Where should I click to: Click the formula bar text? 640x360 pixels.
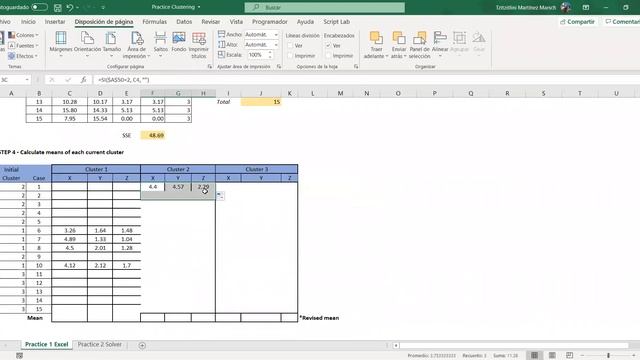pyautogui.click(x=123, y=80)
